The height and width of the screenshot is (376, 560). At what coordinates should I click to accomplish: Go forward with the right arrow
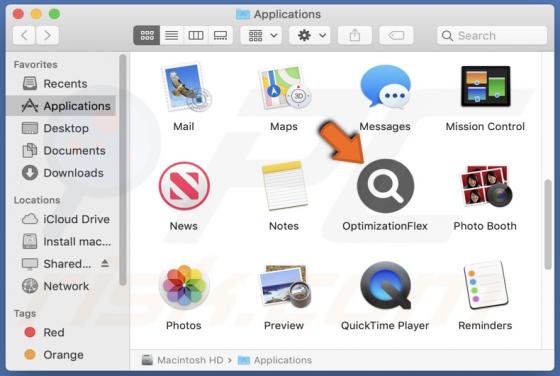point(48,35)
